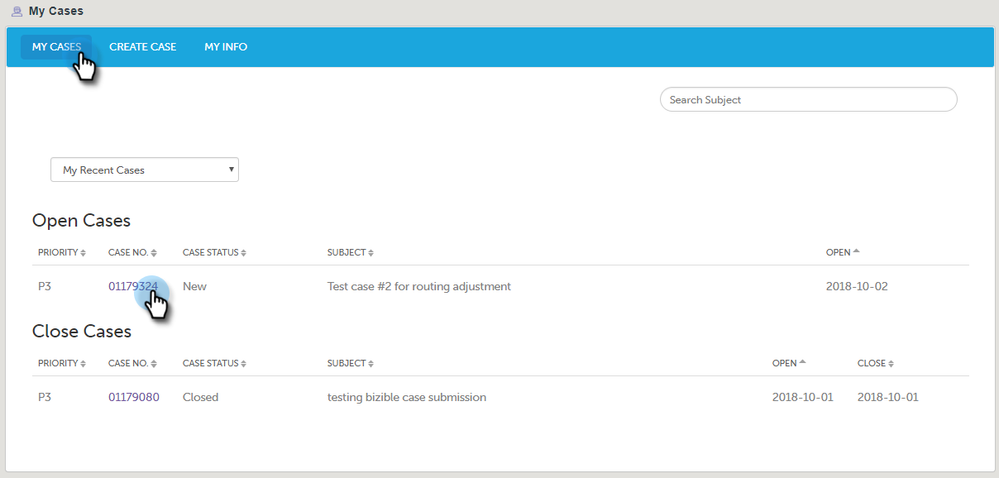Open the MY INFO tab
Image resolution: width=999 pixels, height=478 pixels.
coord(226,47)
